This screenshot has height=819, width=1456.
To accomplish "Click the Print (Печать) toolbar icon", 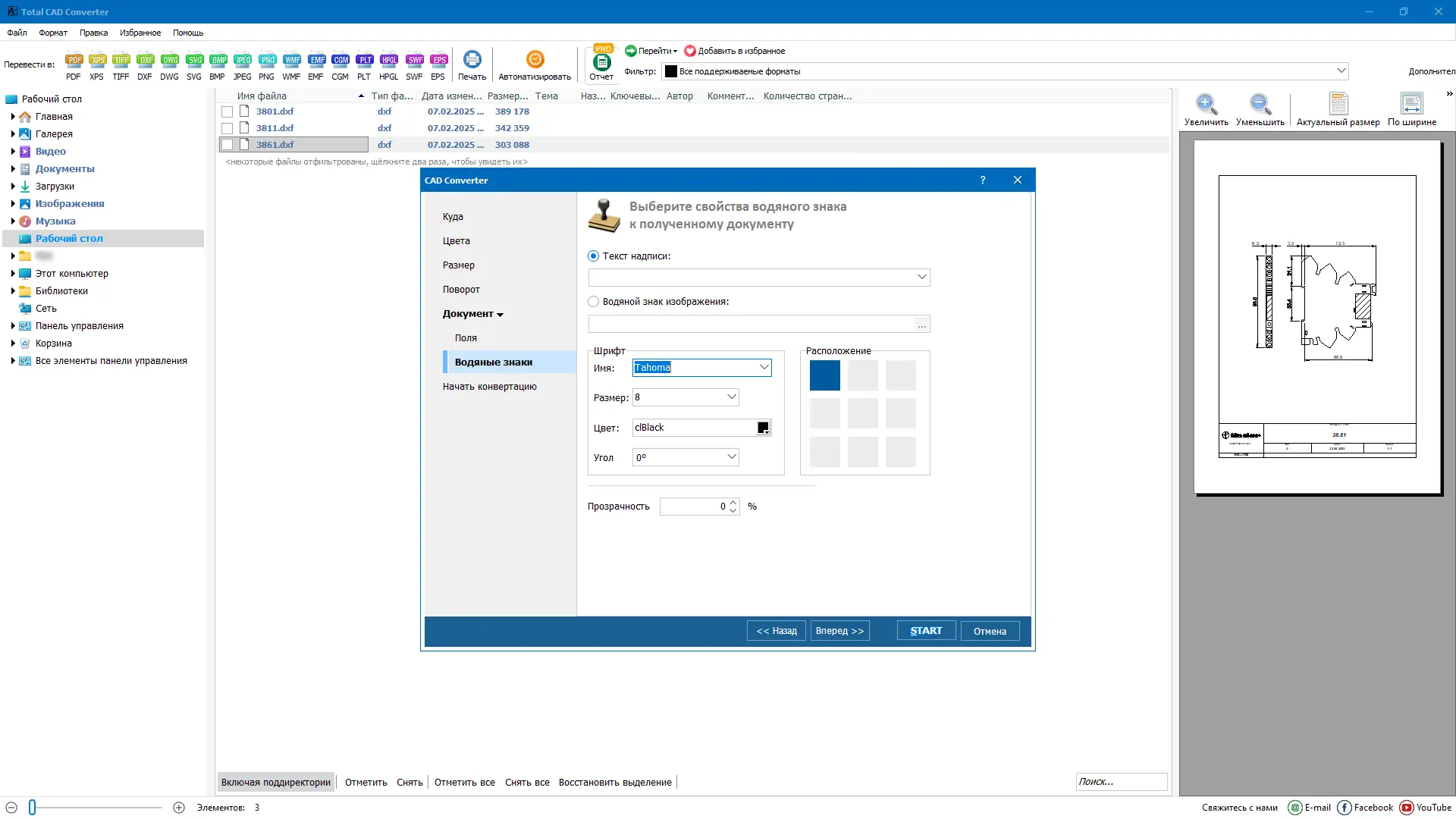I will [x=472, y=61].
